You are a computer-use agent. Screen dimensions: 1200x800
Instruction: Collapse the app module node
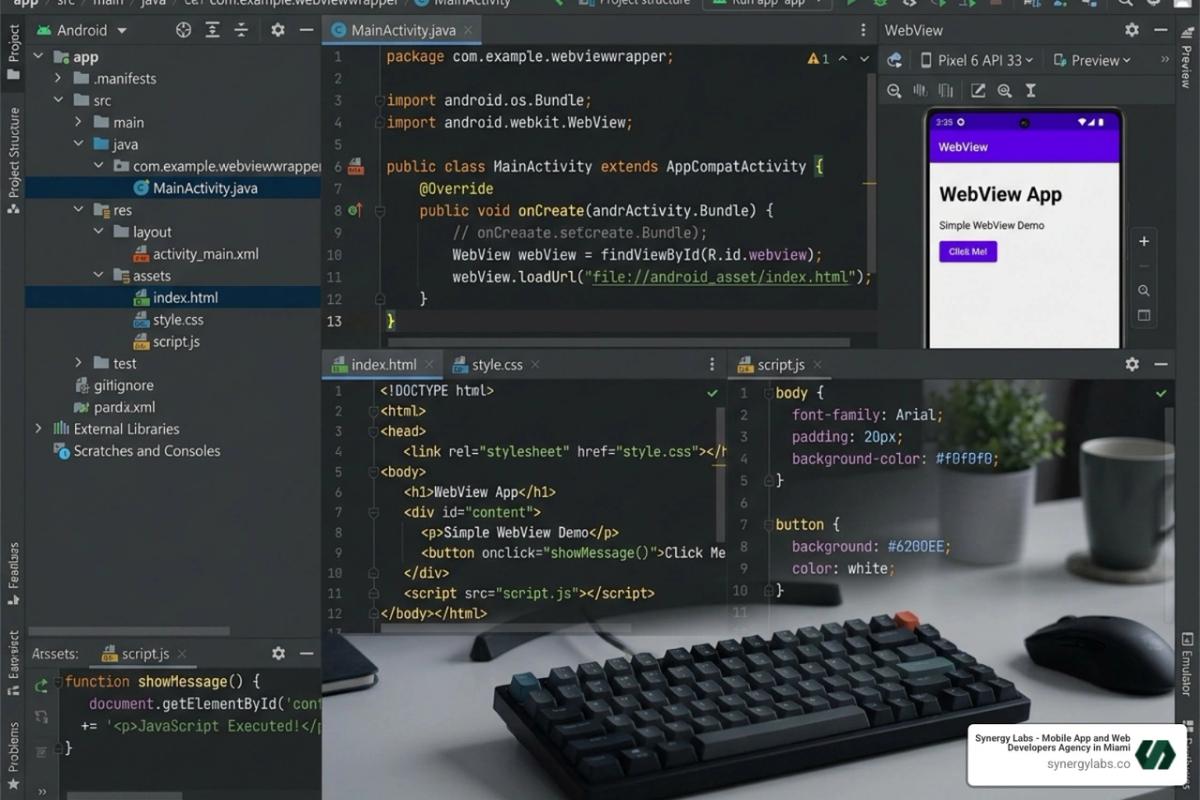click(39, 57)
